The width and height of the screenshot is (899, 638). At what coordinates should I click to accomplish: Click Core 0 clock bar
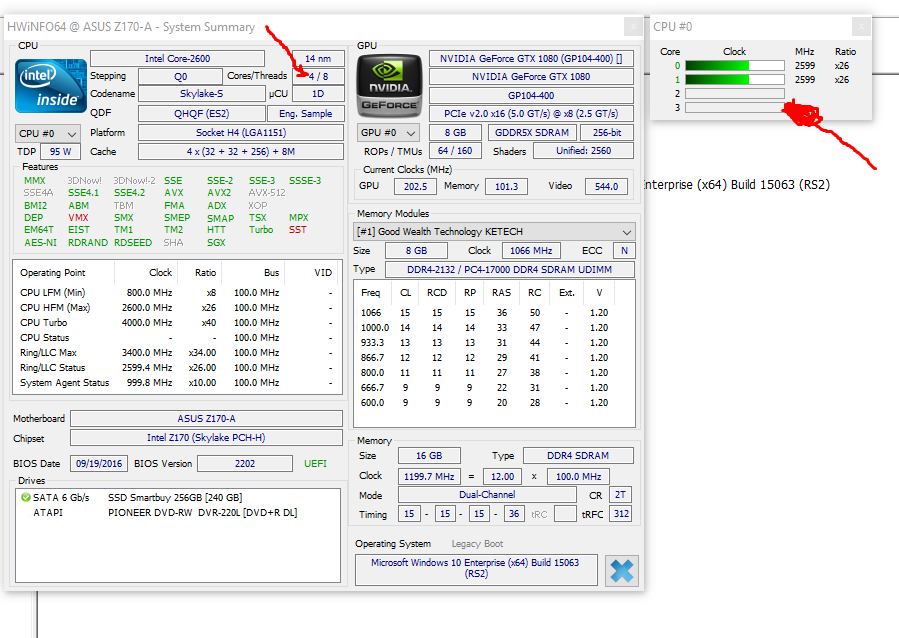pos(734,65)
